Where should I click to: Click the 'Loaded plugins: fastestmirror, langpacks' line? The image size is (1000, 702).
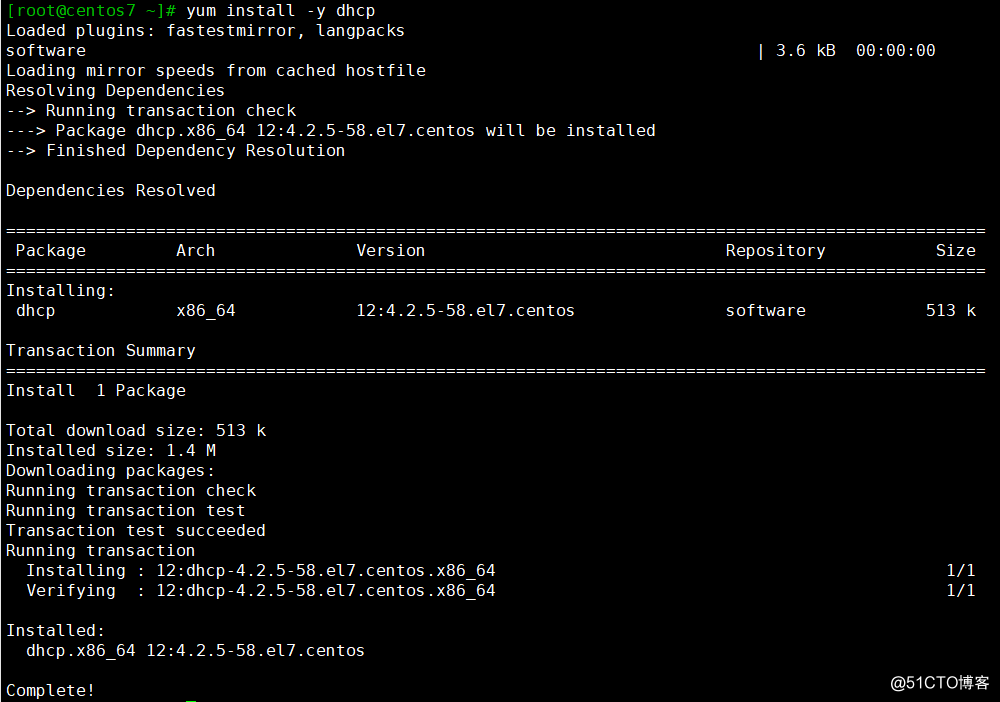(x=205, y=31)
